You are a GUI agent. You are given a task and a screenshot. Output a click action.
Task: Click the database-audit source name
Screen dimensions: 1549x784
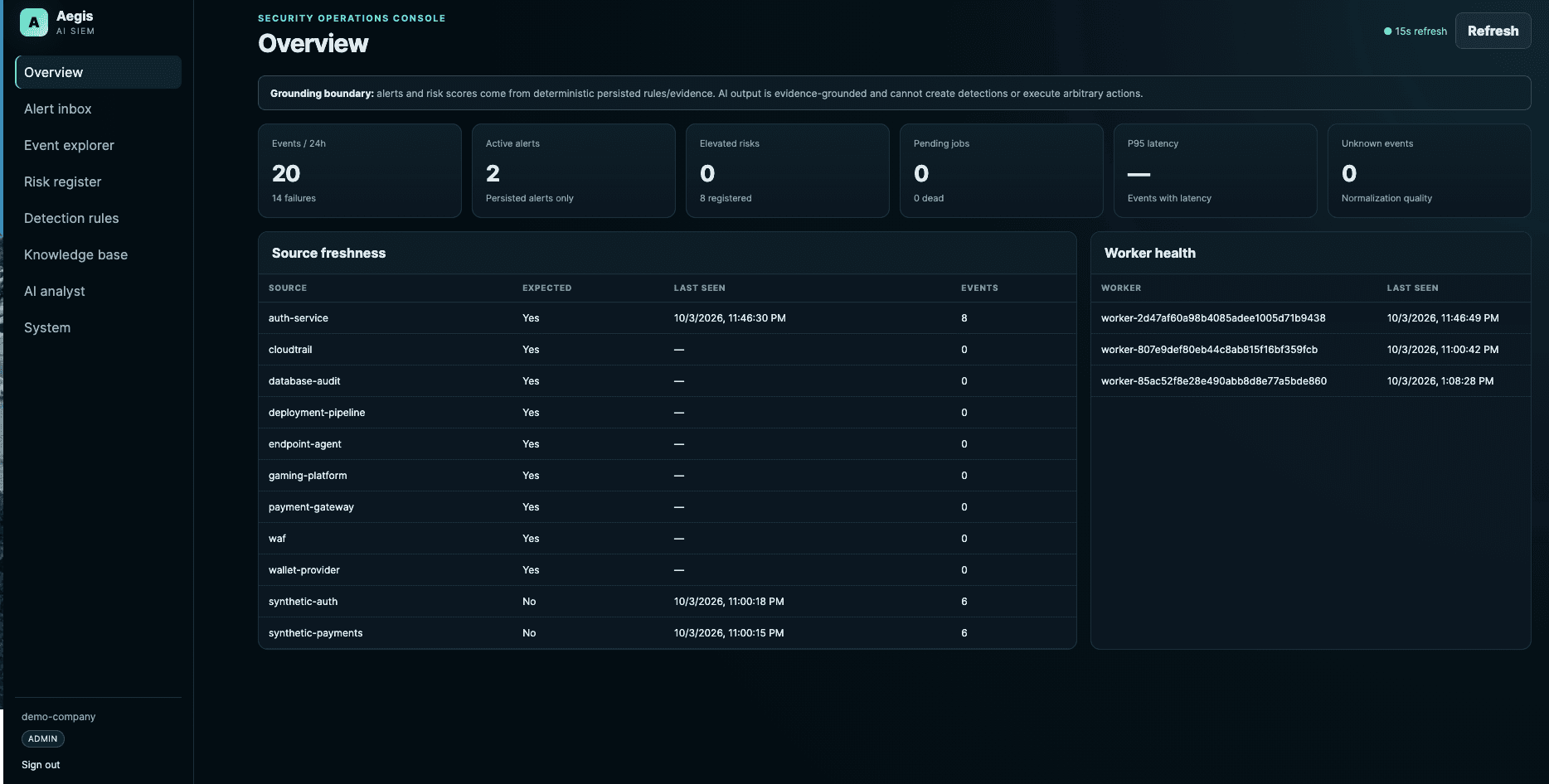[x=304, y=381]
